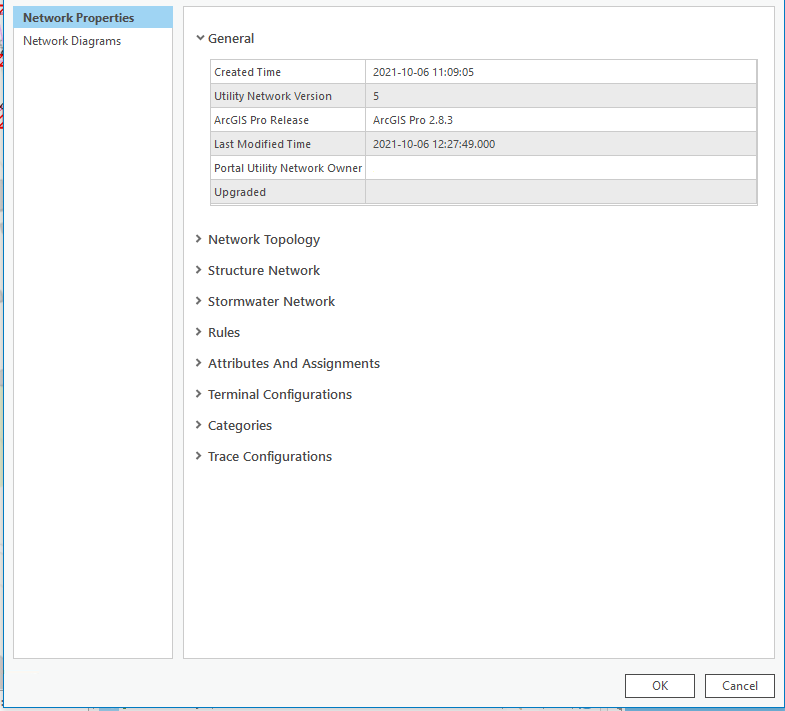Select the value 2021-10-06 11:09:05

(423, 72)
